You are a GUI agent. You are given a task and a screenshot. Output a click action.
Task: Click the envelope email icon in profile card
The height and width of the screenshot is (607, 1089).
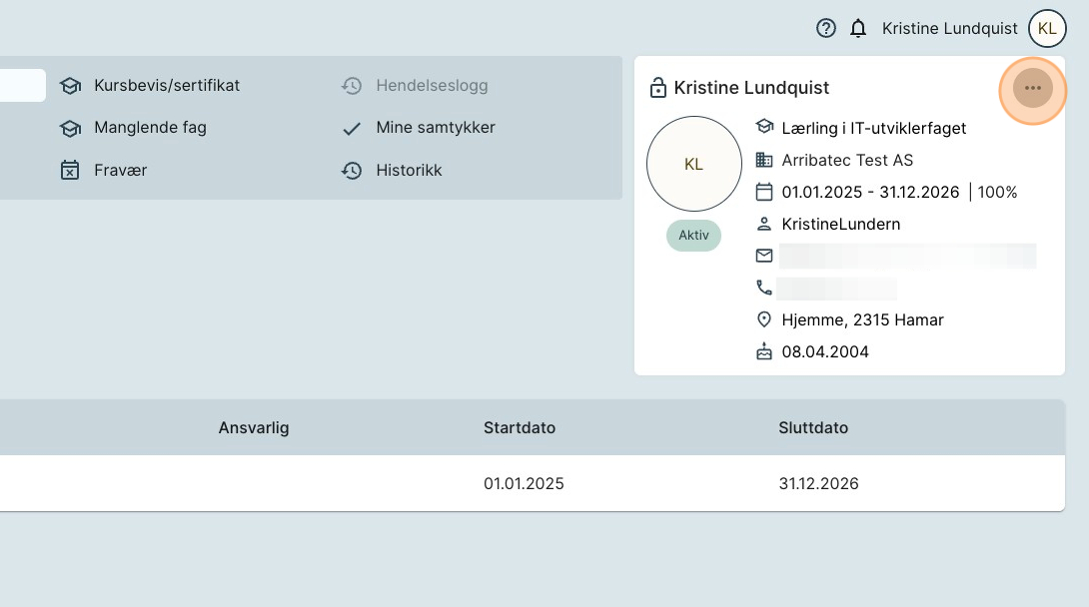tap(764, 256)
